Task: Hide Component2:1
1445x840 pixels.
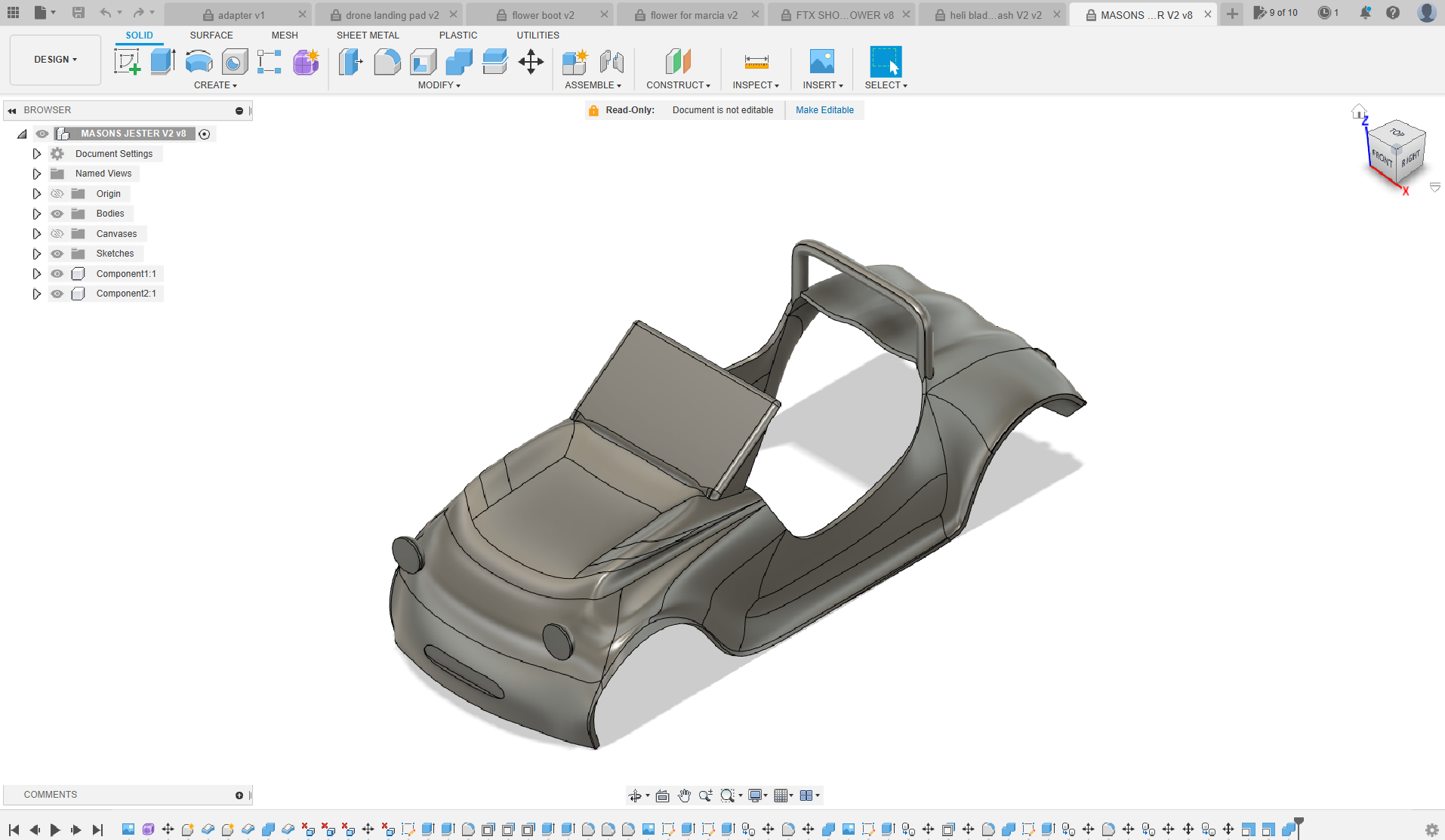Action: click(57, 294)
